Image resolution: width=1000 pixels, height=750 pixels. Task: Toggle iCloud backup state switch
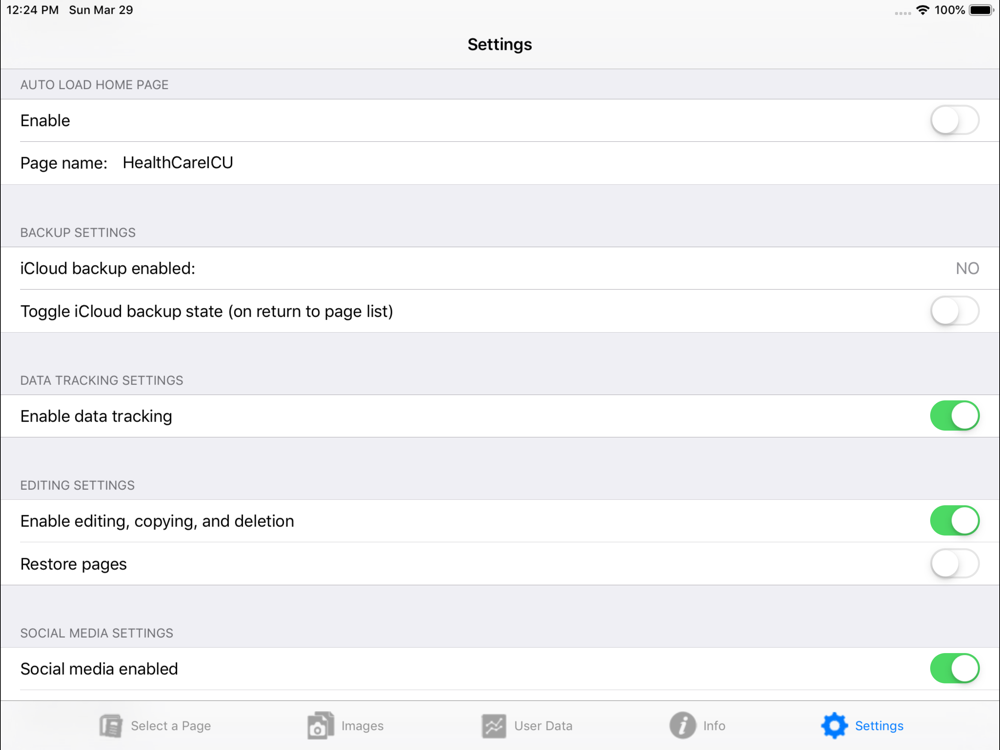(x=955, y=311)
